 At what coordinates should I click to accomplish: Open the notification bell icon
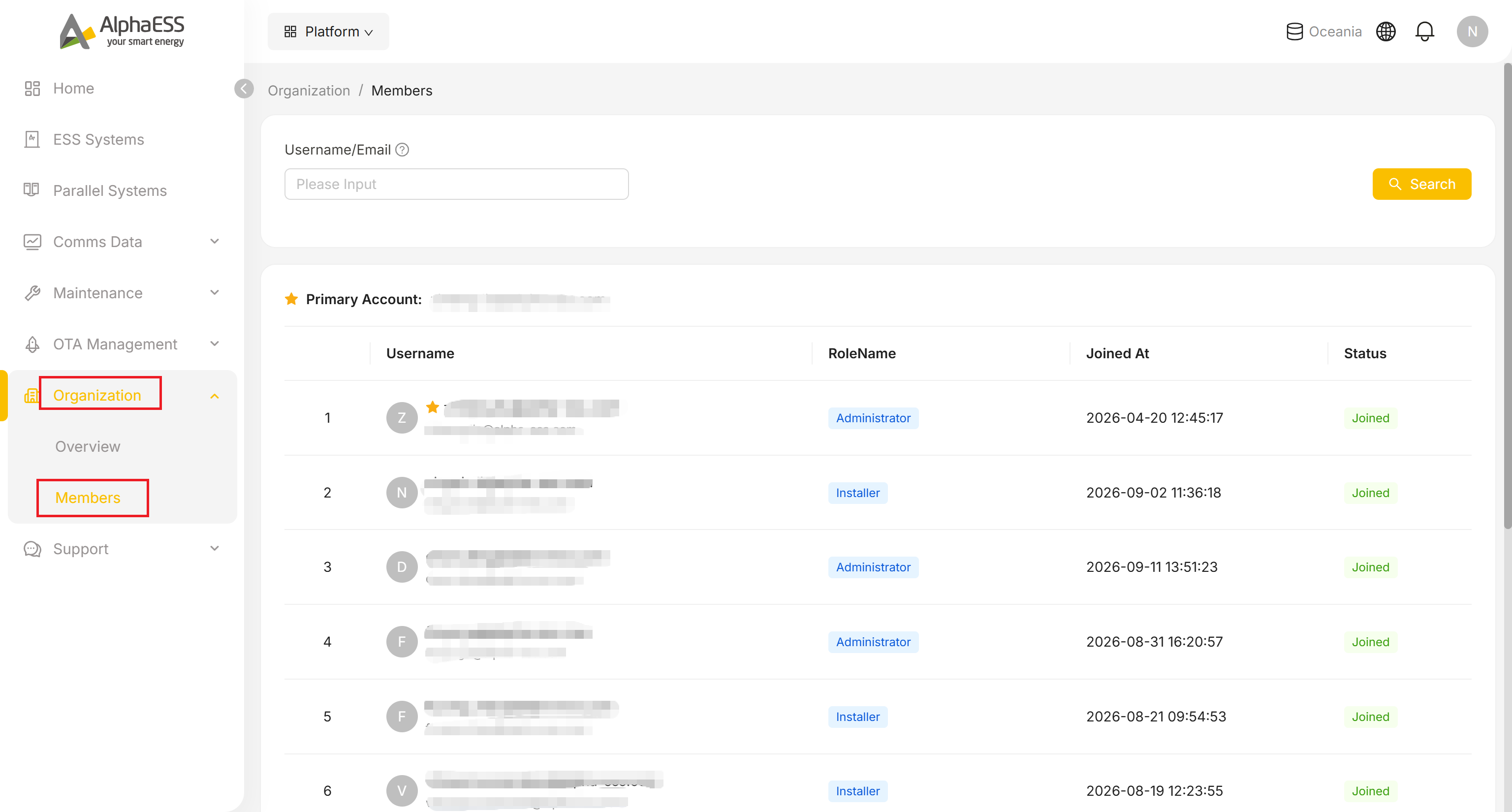click(x=1424, y=31)
